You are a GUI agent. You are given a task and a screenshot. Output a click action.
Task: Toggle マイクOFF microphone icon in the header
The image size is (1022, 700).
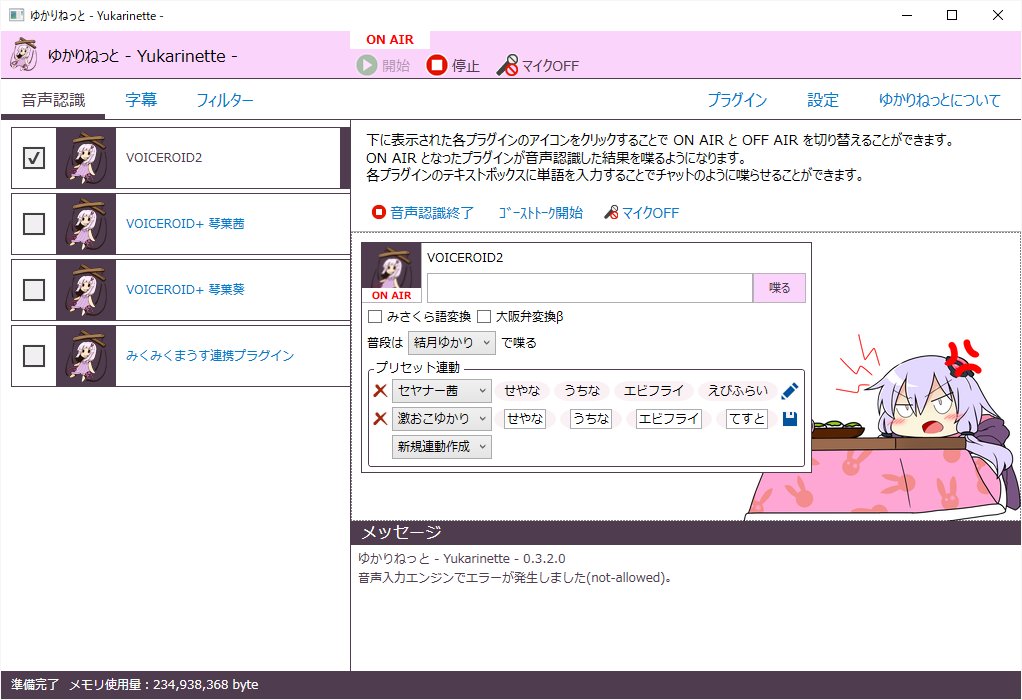click(x=508, y=65)
